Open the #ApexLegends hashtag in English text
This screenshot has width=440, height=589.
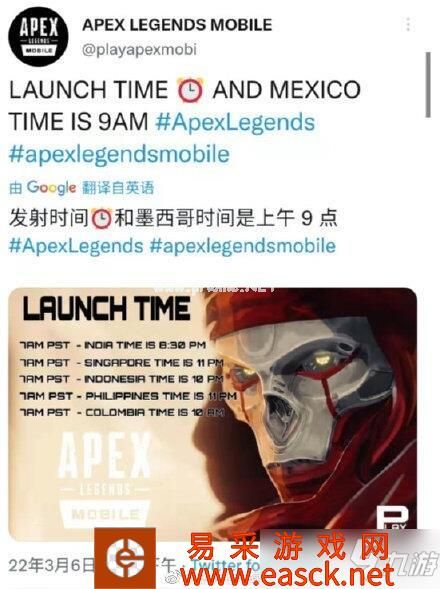pyautogui.click(x=235, y=122)
